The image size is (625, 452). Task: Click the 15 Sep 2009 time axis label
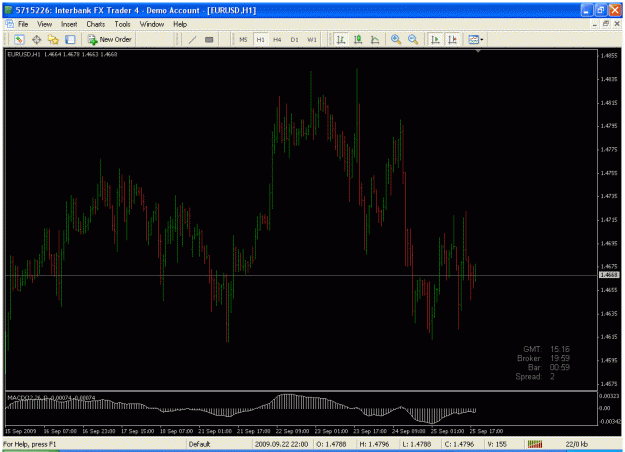click(20, 431)
